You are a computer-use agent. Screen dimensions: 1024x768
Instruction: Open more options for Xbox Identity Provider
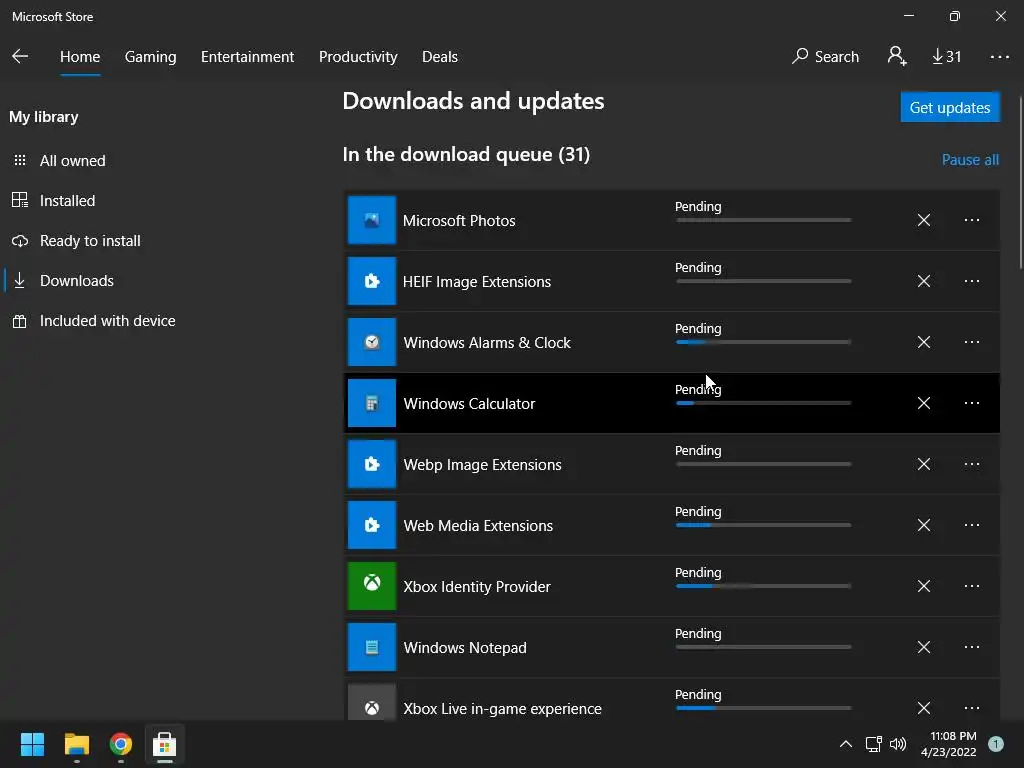click(972, 586)
